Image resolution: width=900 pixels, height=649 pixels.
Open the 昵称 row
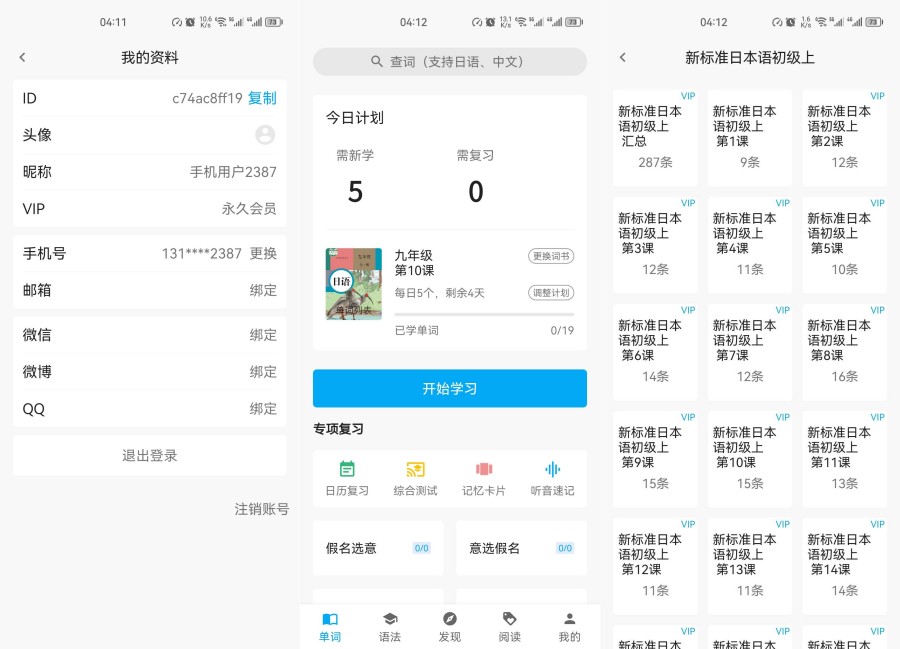coord(149,172)
